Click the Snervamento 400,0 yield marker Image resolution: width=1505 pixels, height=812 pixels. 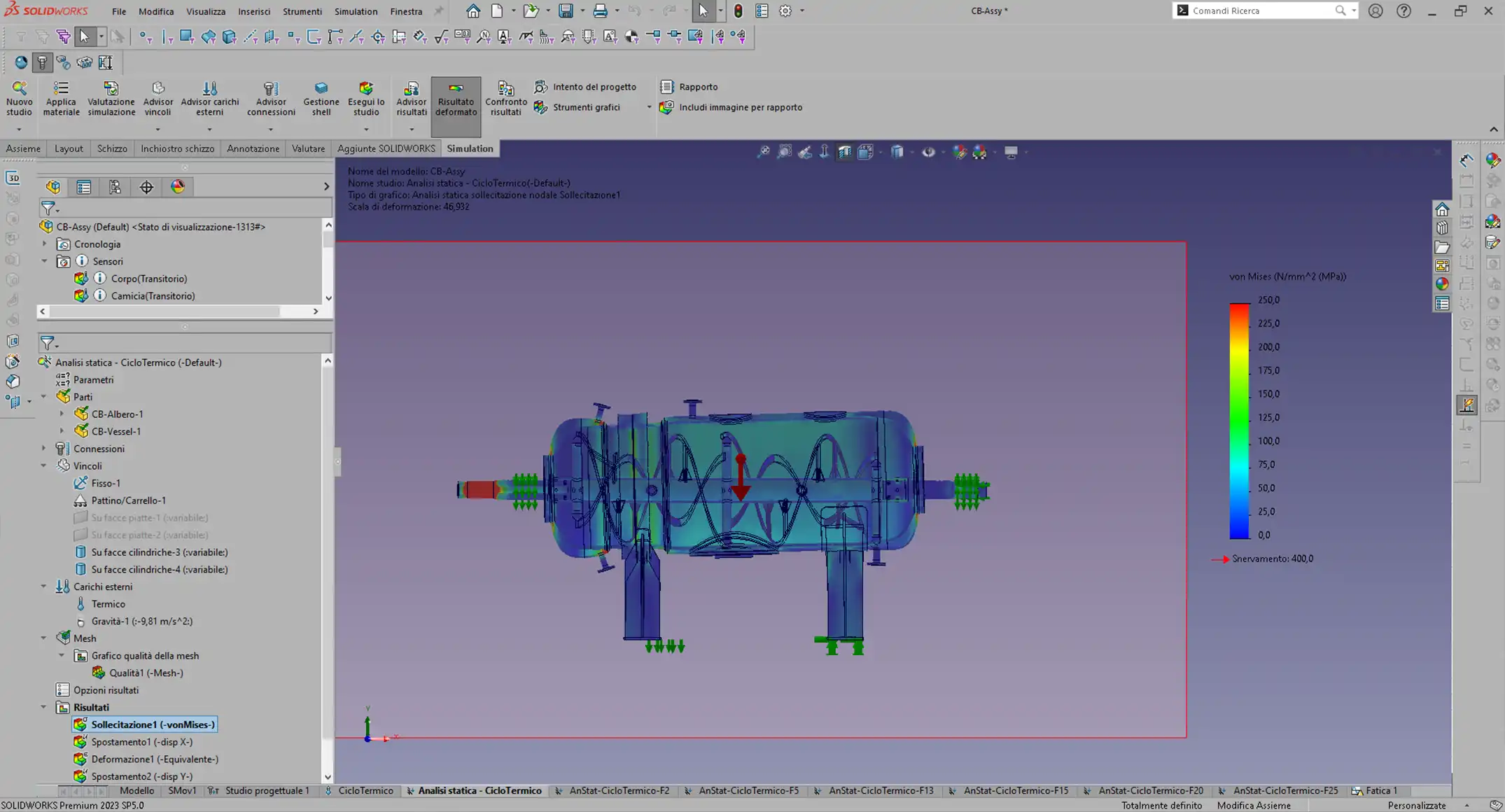pyautogui.click(x=1263, y=559)
